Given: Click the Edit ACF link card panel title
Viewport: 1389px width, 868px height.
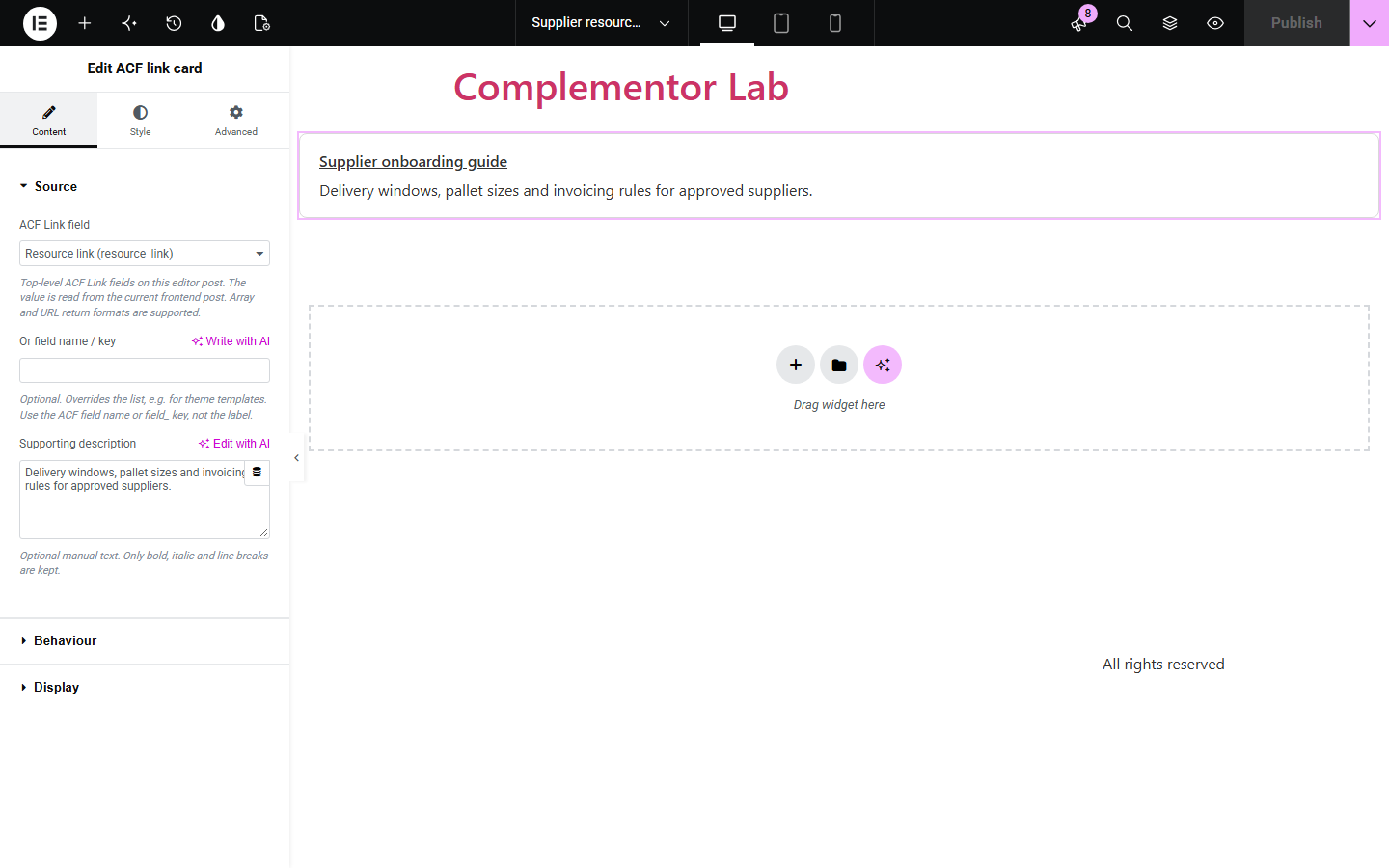Looking at the screenshot, I should [x=145, y=68].
